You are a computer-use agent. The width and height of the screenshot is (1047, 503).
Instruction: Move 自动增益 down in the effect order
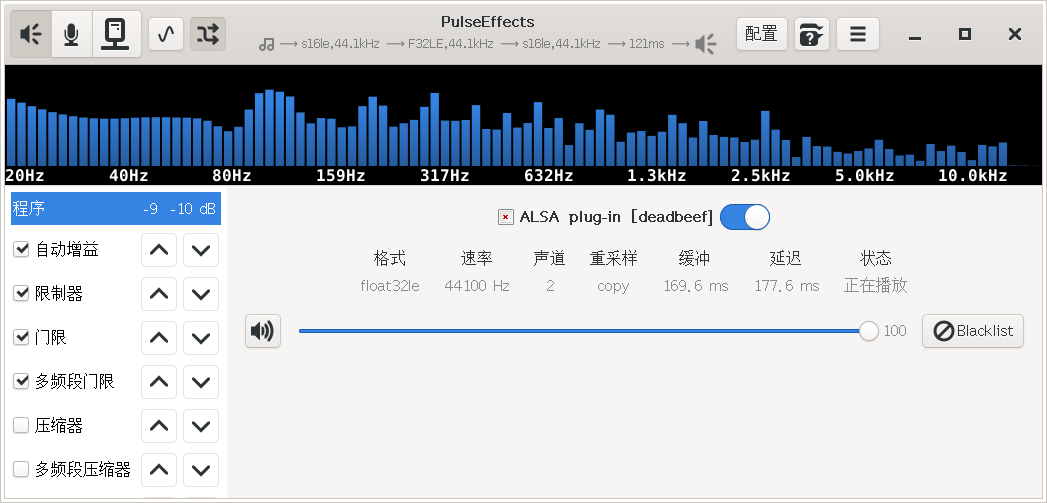click(201, 250)
